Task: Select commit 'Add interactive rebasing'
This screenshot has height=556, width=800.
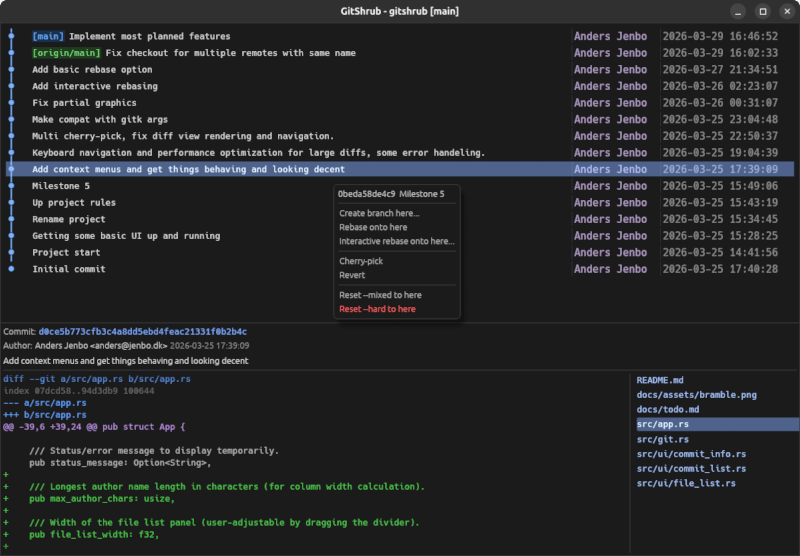Action: click(399, 86)
